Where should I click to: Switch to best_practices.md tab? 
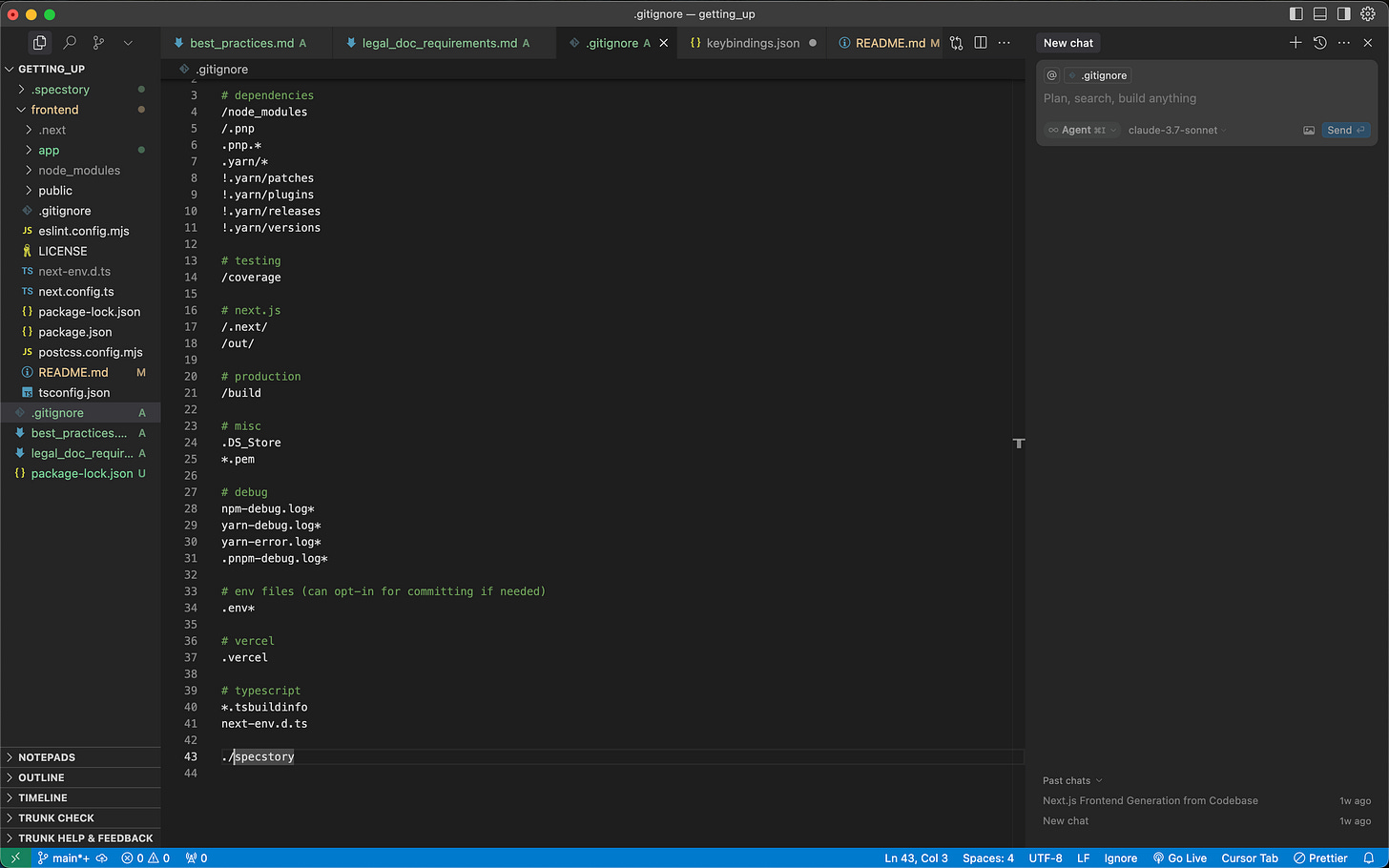coord(240,43)
